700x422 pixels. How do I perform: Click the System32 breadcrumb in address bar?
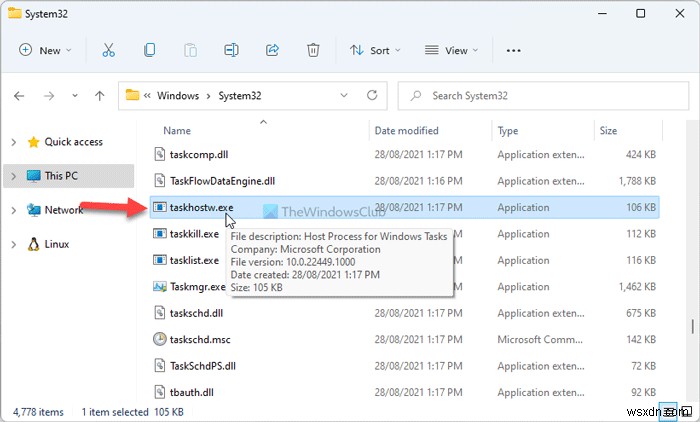click(x=240, y=96)
